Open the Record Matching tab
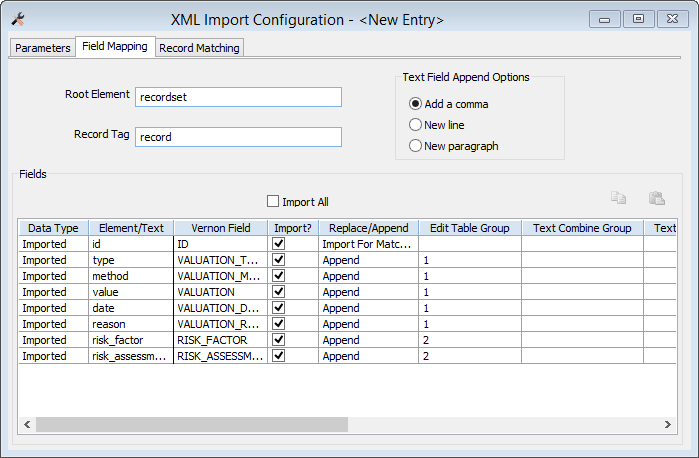Image resolution: width=699 pixels, height=458 pixels. [x=199, y=48]
